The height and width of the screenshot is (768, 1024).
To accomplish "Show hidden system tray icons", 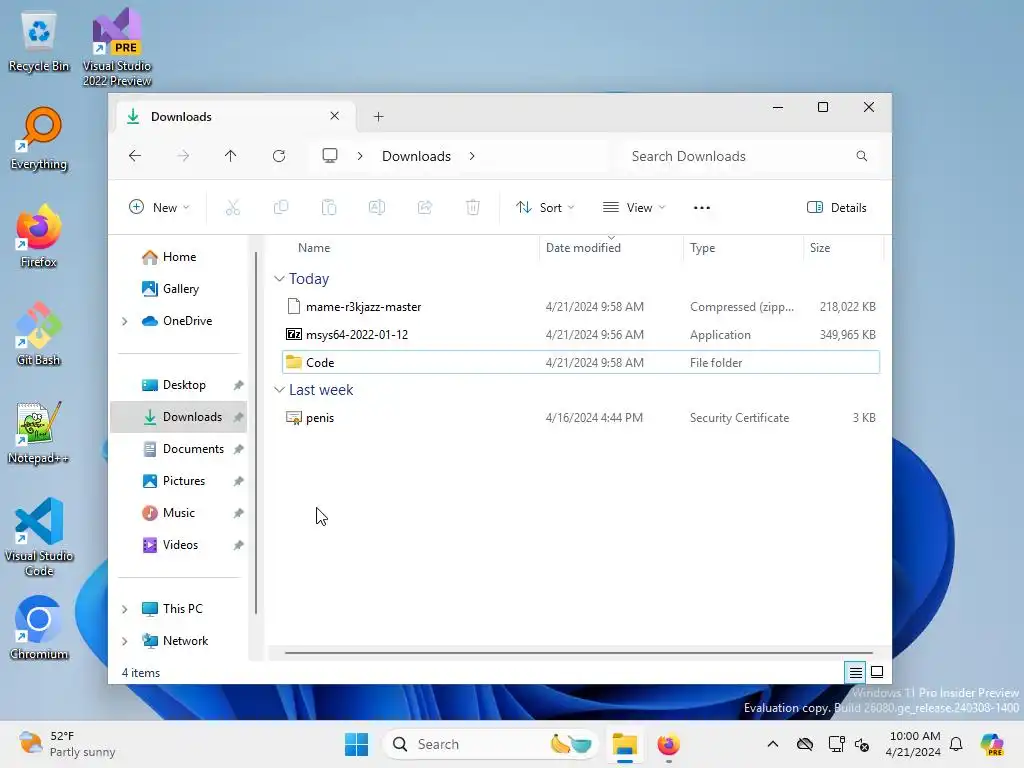I will (773, 744).
